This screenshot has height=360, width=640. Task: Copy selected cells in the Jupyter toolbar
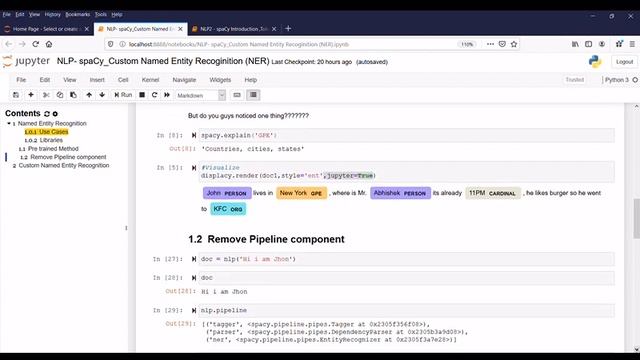click(60, 95)
